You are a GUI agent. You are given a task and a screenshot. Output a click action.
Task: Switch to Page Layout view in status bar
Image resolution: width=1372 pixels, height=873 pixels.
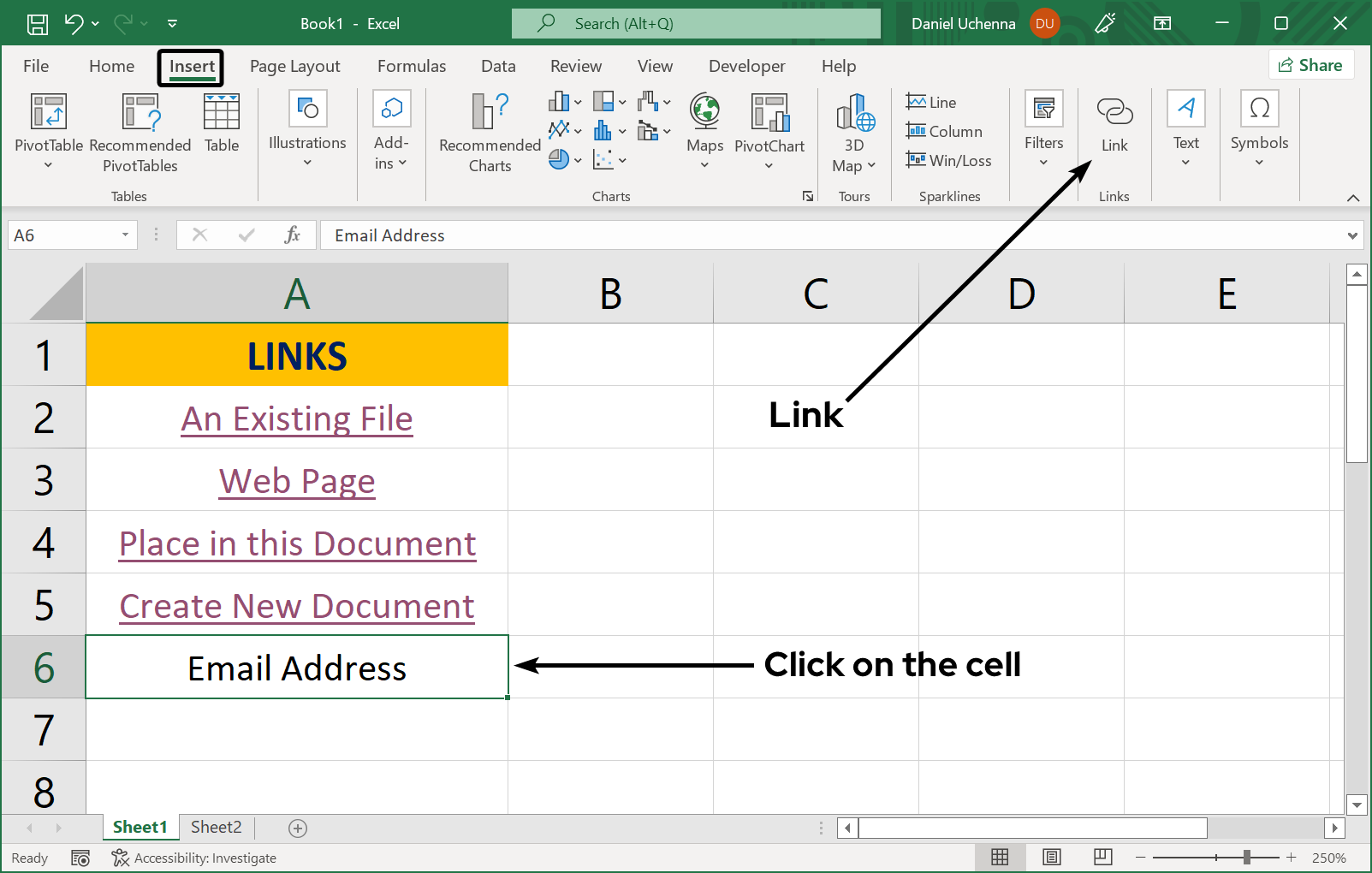1051,857
